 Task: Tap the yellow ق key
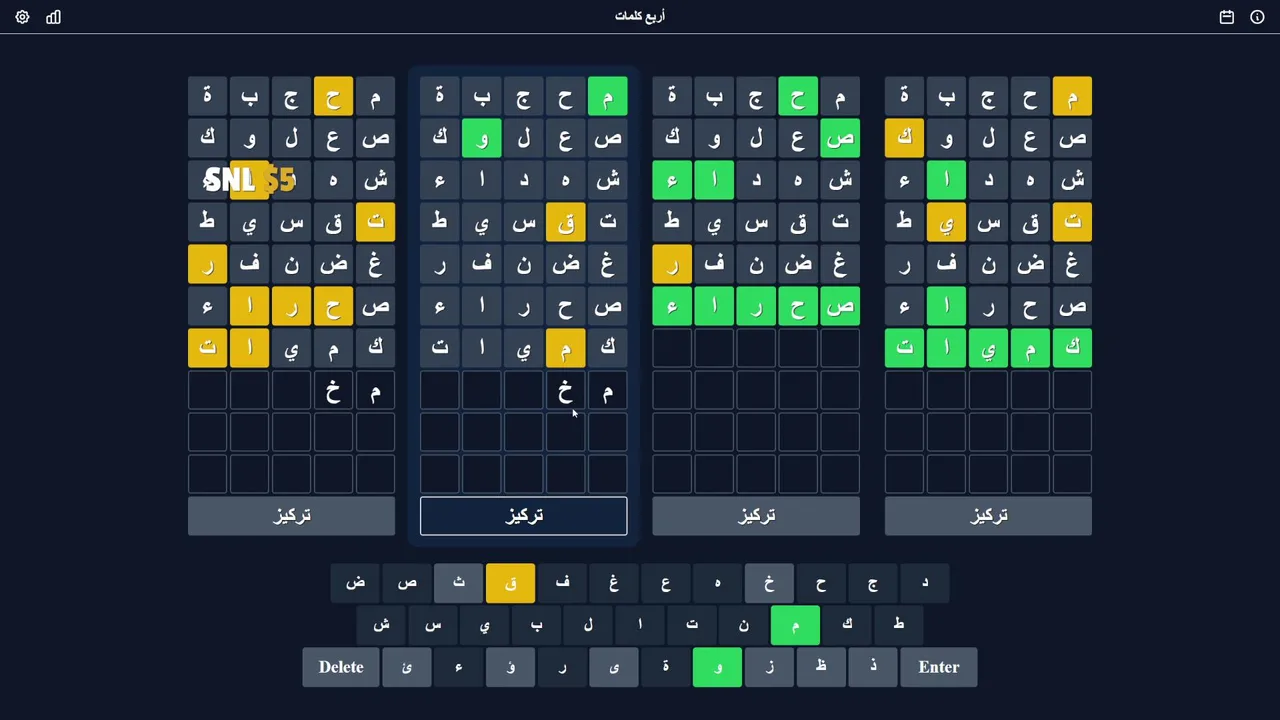pyautogui.click(x=511, y=583)
